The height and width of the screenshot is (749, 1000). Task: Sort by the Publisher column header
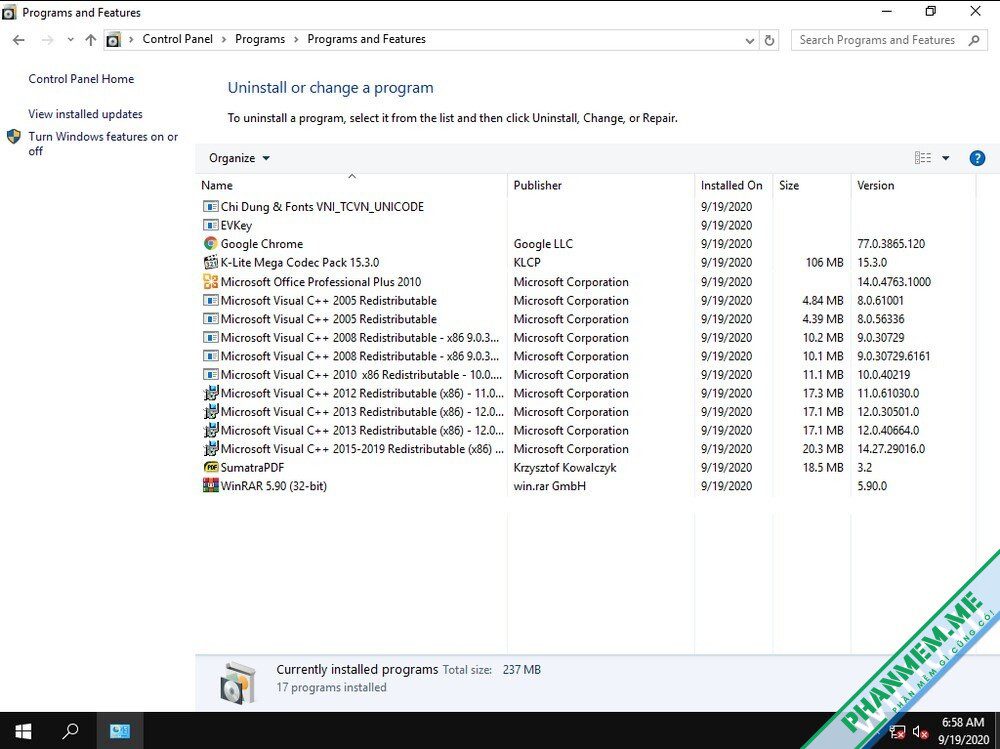[601, 185]
